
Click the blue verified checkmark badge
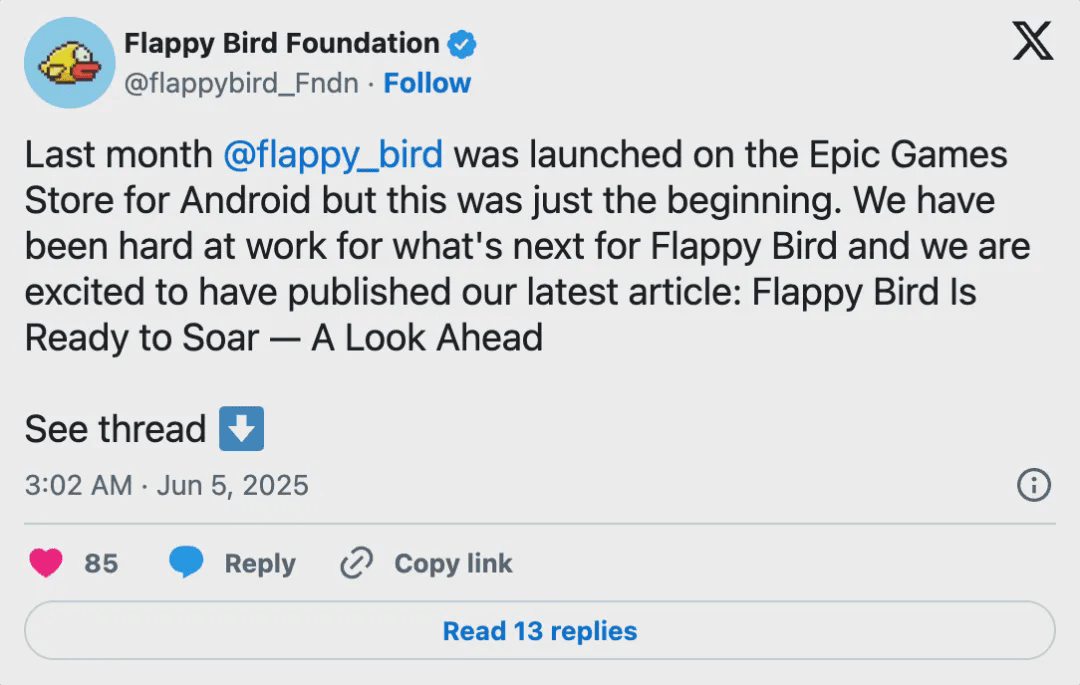461,44
